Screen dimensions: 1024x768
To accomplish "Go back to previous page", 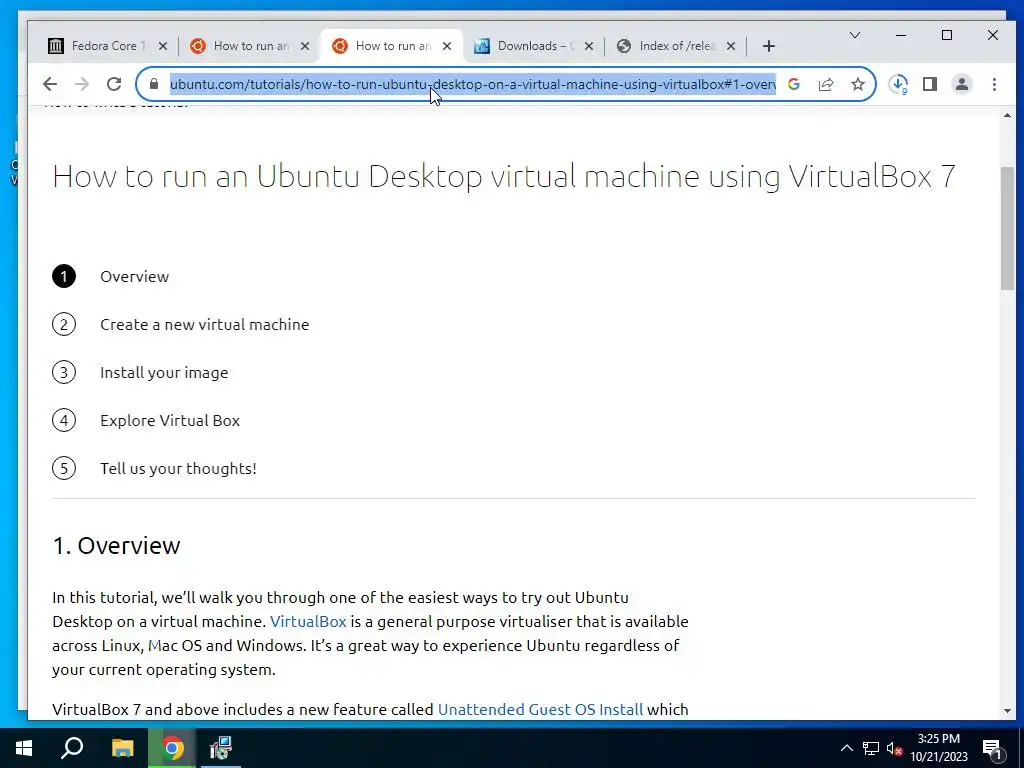I will pos(50,84).
